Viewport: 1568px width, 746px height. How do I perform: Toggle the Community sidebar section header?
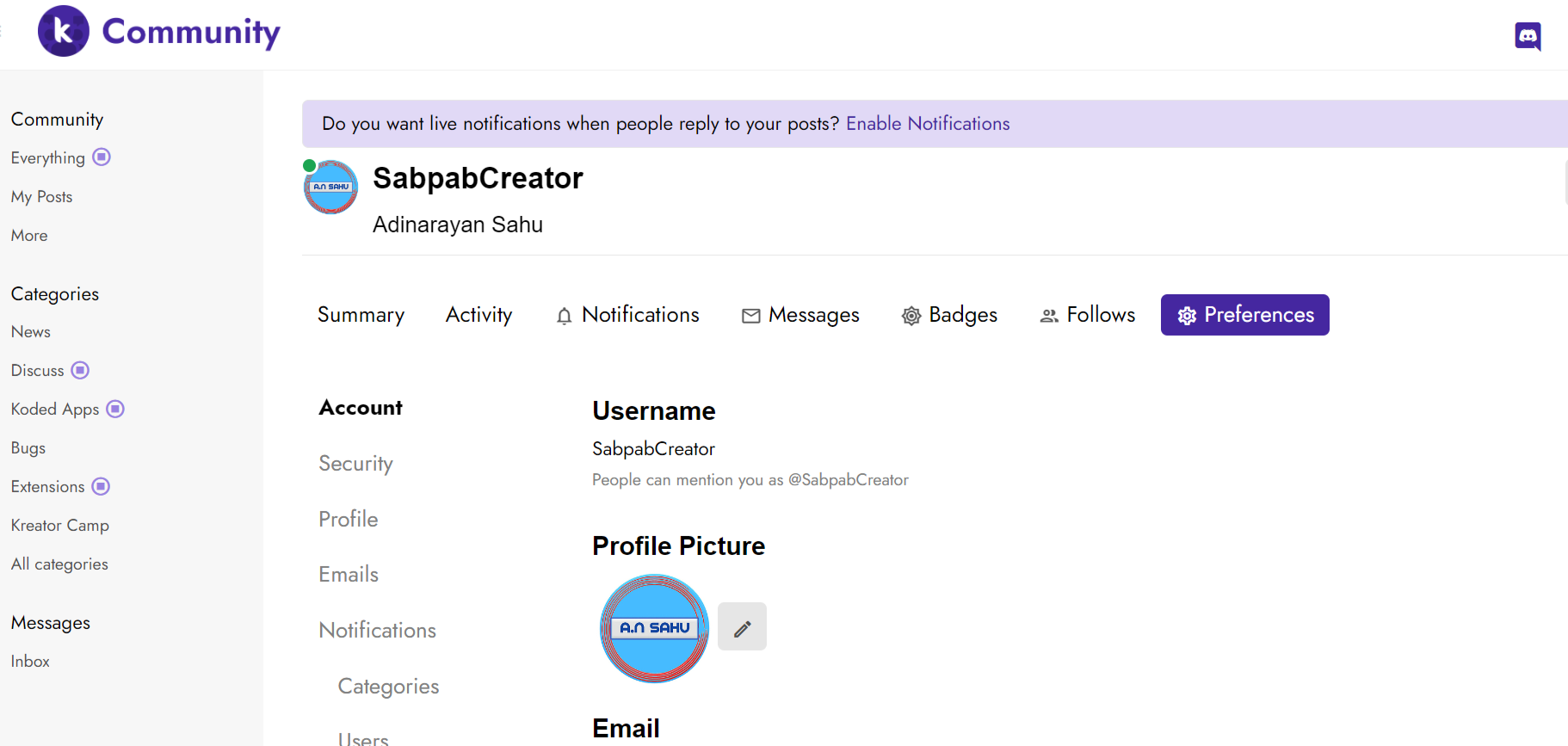pos(57,119)
